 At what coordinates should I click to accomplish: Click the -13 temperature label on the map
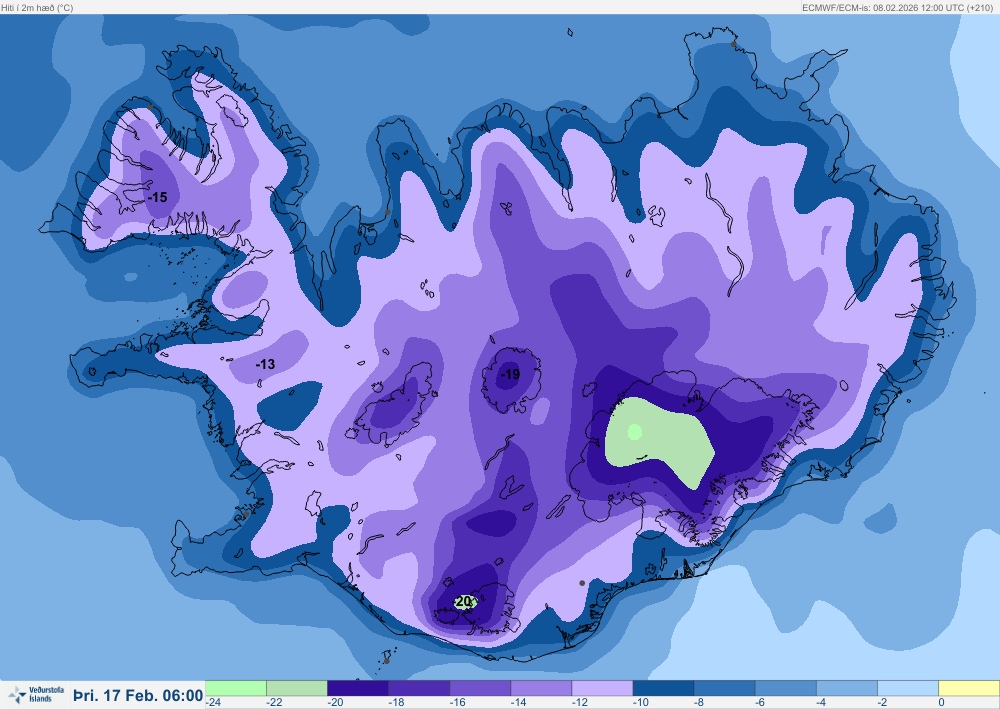(x=265, y=364)
